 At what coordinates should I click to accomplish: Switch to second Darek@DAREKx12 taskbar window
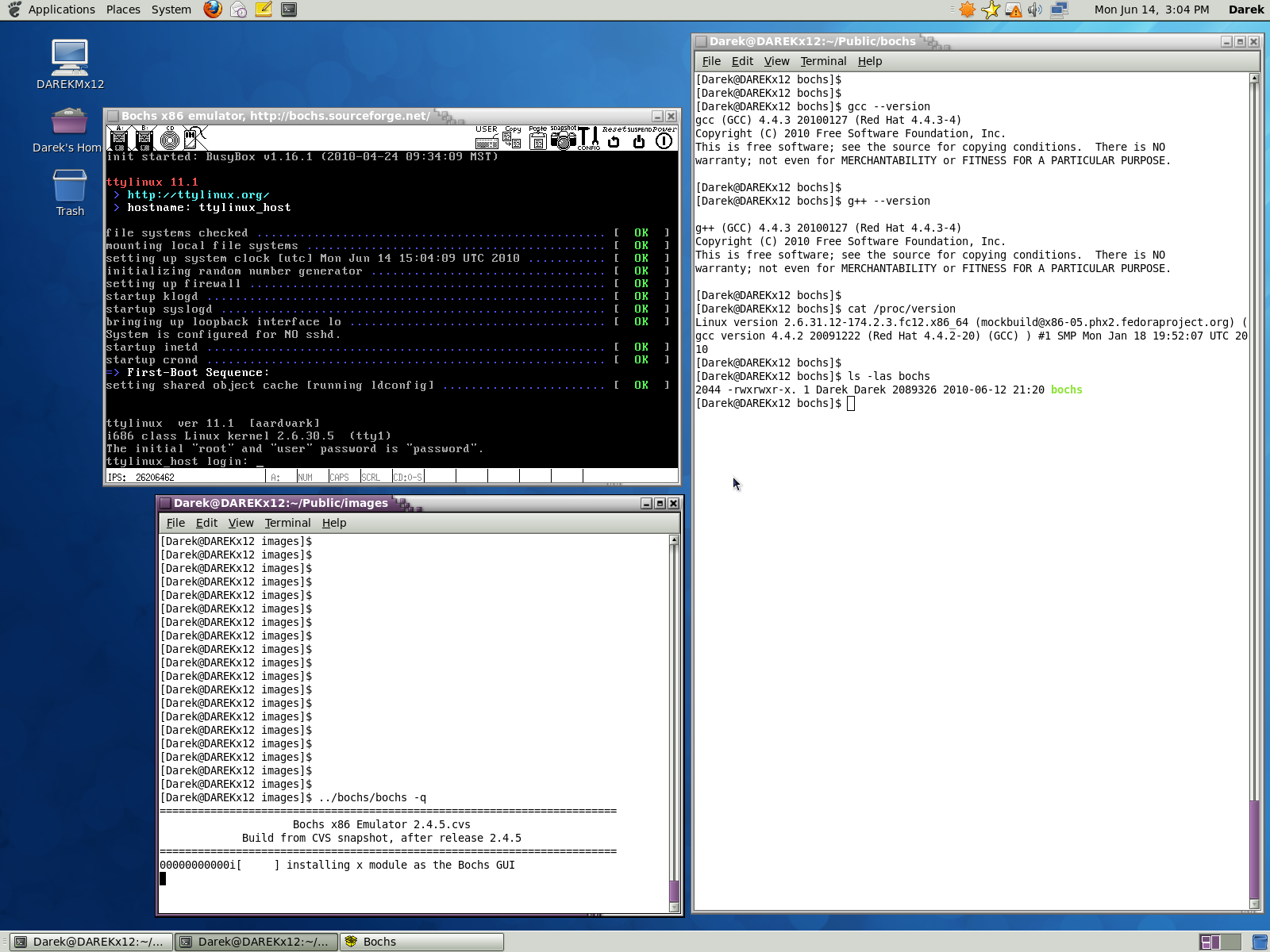point(256,942)
